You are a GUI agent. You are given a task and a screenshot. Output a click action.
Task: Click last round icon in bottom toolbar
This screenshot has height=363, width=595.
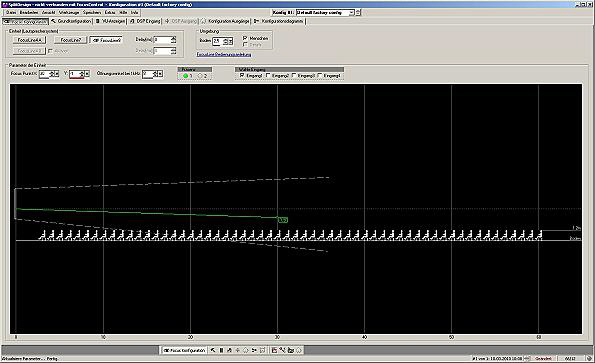coord(299,350)
